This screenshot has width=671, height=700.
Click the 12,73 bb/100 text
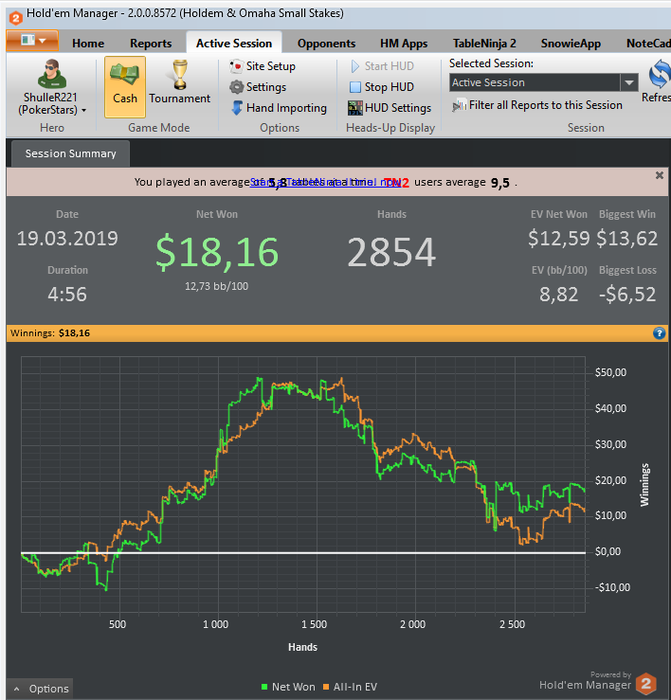click(217, 286)
